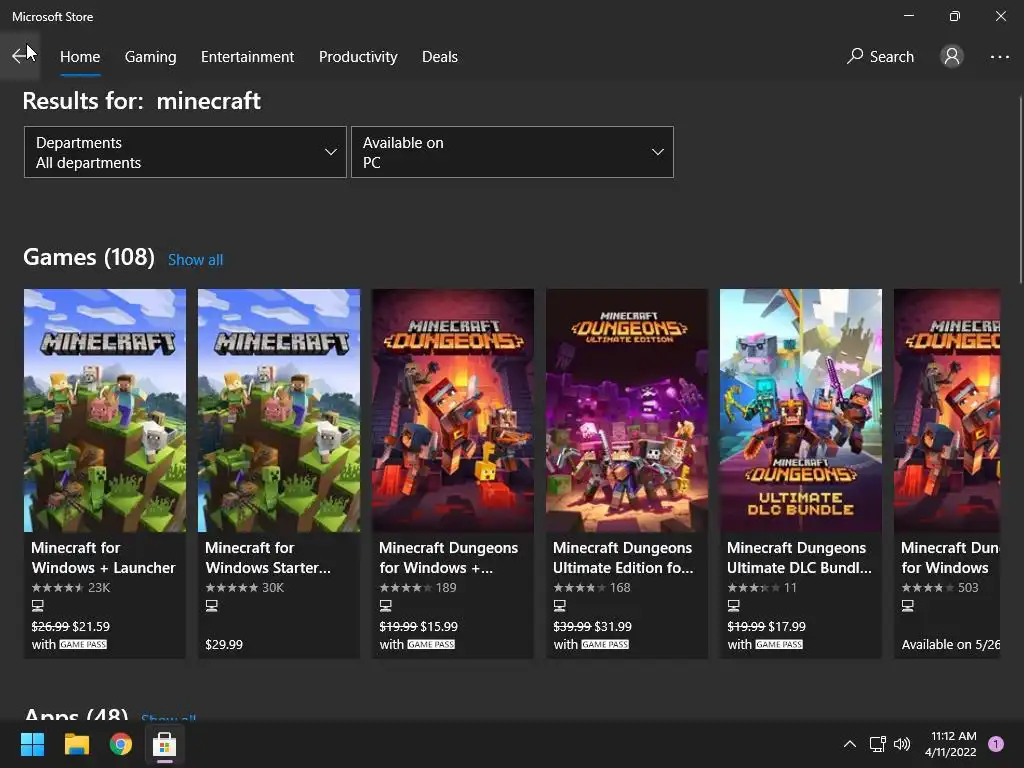
Task: Open notification center badge
Action: 996,744
